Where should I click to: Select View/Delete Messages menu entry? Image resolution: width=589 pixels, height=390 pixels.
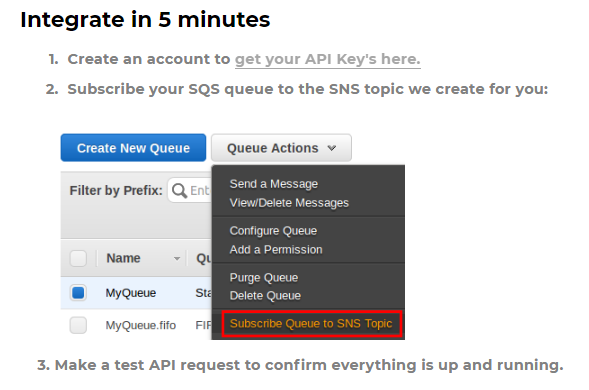coord(289,203)
